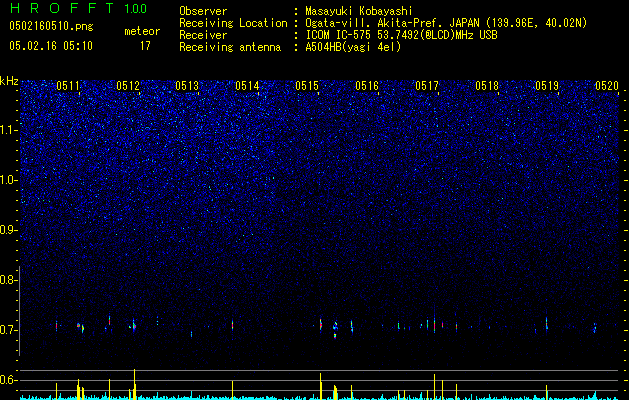
Task: Click the yellow power spike just after 0515
Action: pos(321,386)
